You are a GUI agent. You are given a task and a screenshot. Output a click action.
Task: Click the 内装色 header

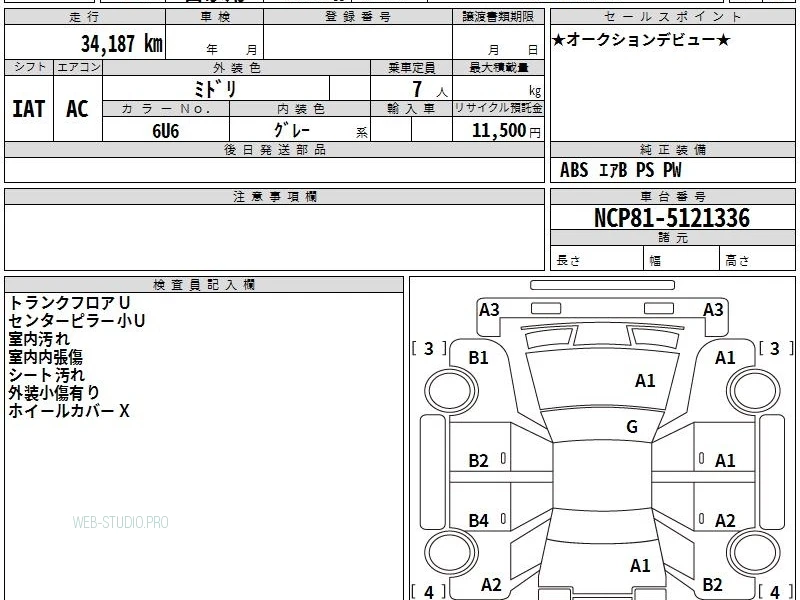point(300,109)
